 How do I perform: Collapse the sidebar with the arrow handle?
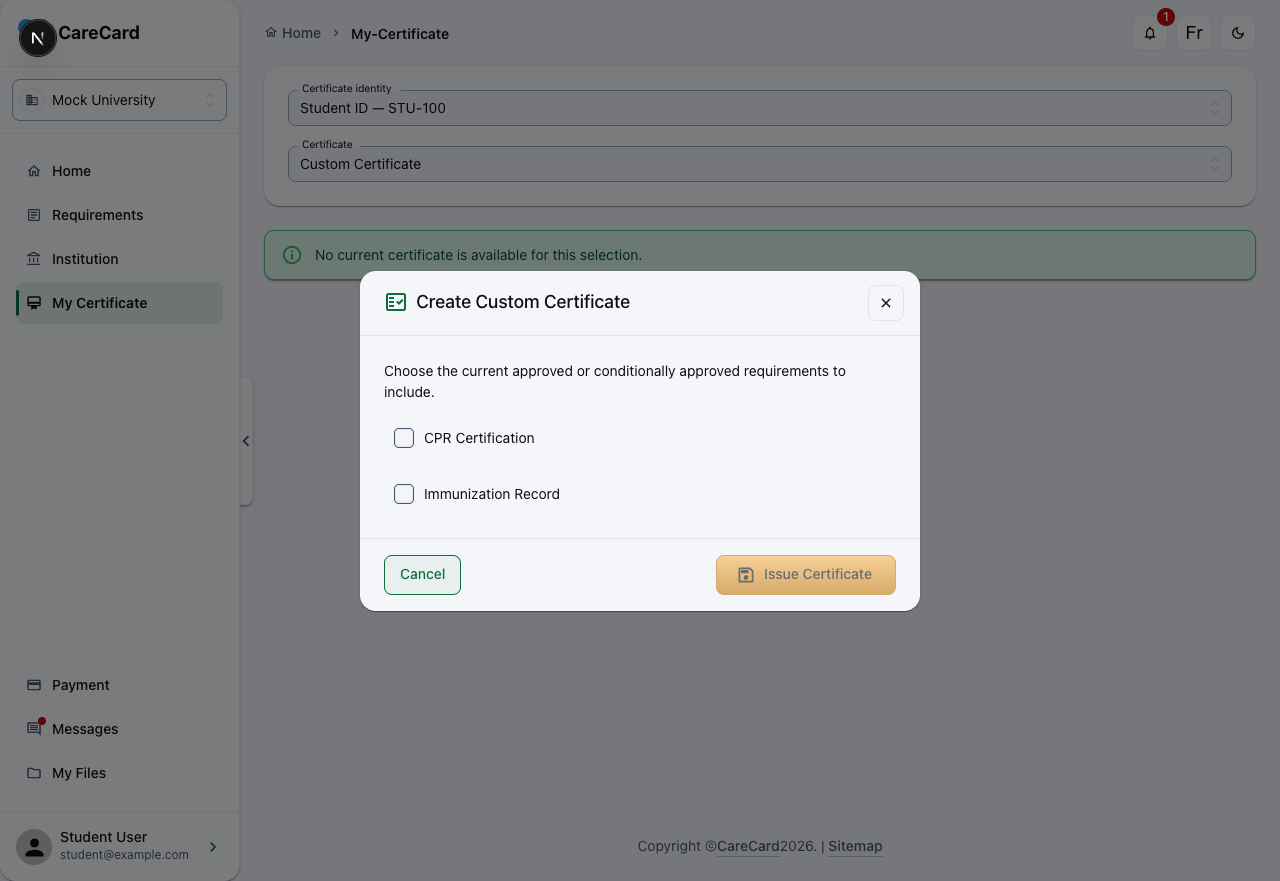[246, 441]
